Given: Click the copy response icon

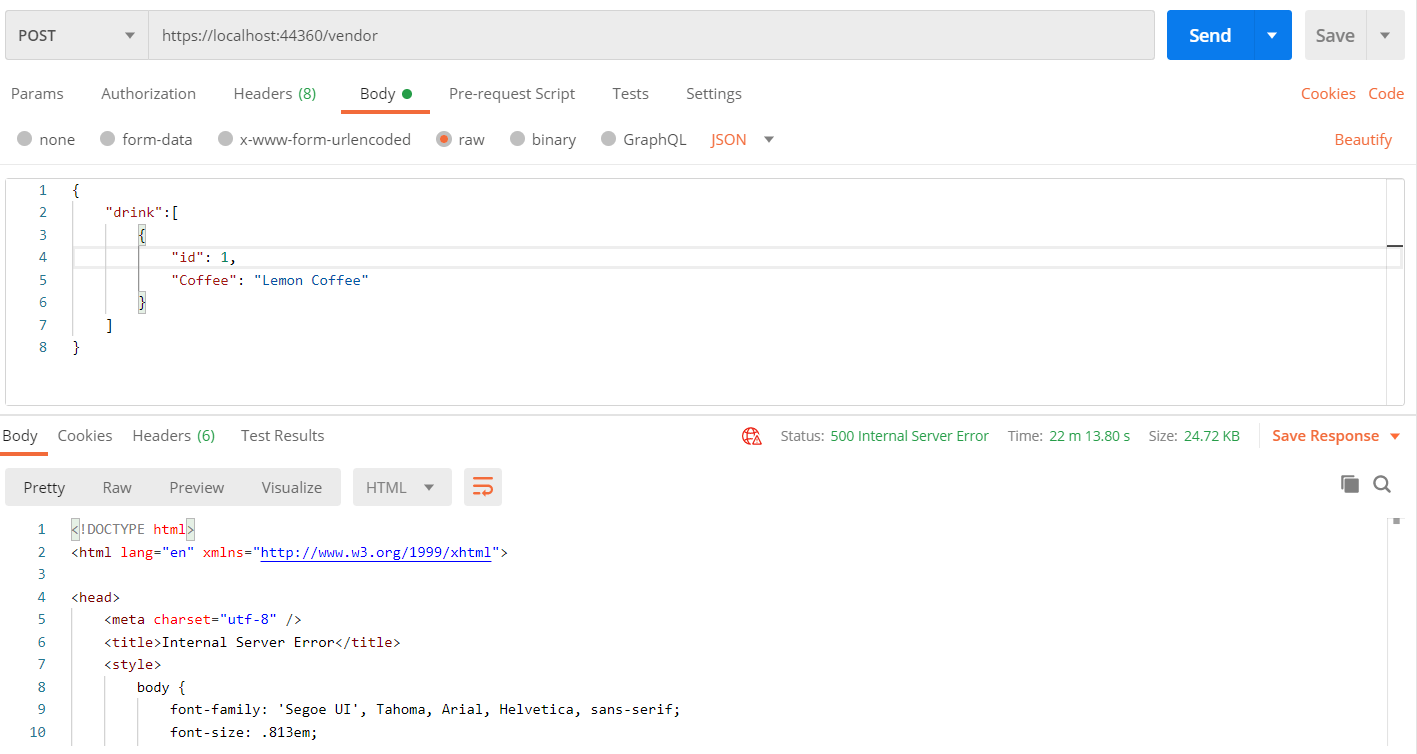Looking at the screenshot, I should click(1349, 483).
